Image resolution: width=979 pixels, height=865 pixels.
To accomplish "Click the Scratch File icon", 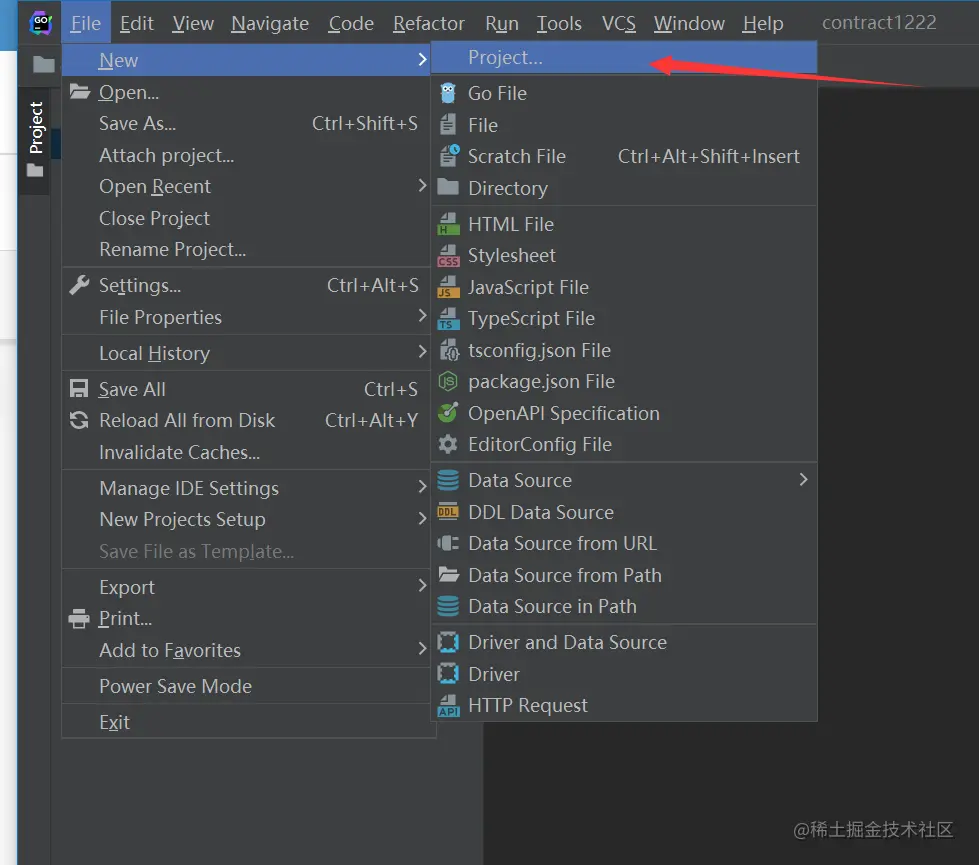I will pyautogui.click(x=449, y=156).
